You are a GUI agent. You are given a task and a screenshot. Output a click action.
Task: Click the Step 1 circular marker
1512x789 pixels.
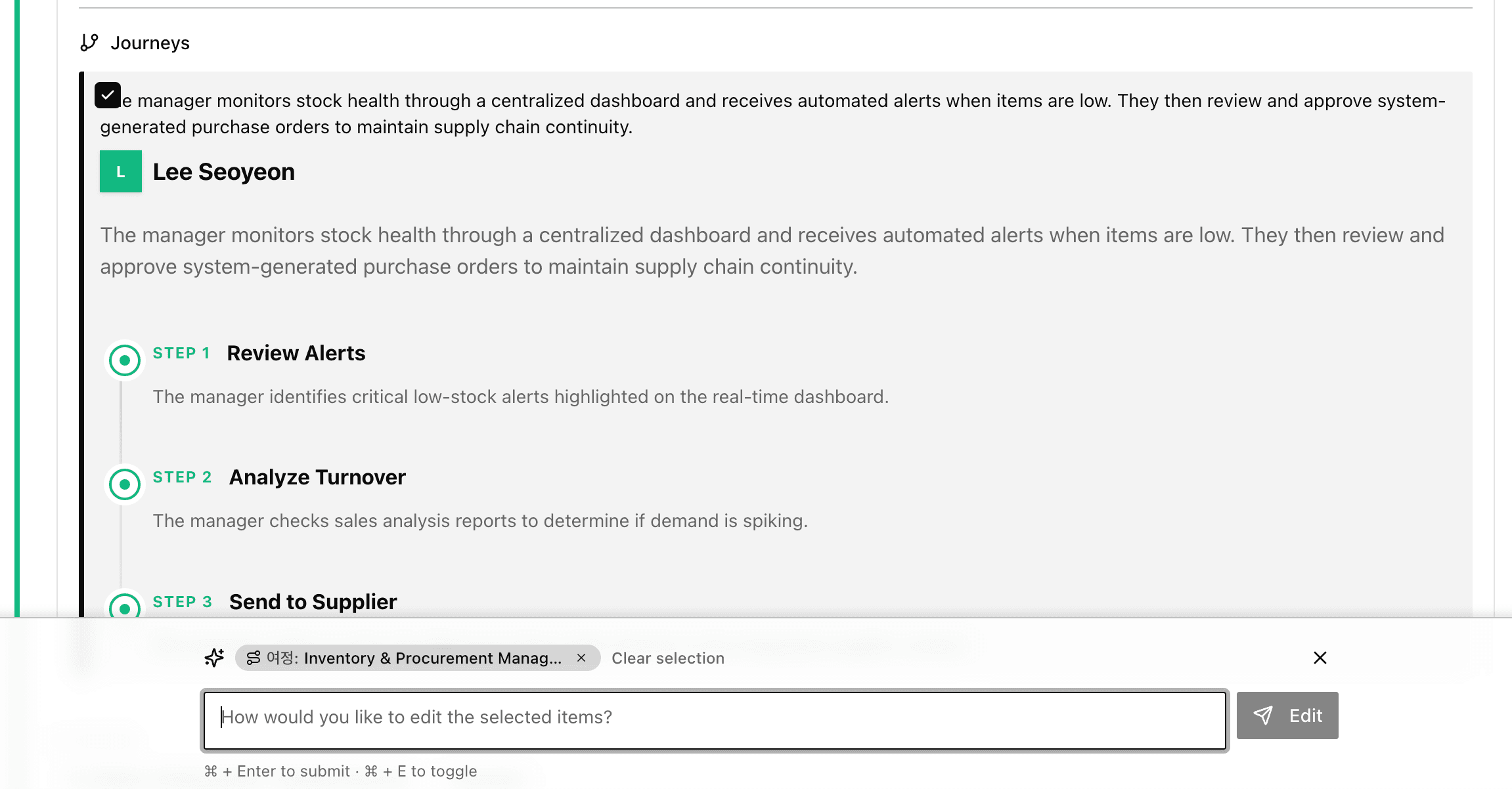[124, 360]
